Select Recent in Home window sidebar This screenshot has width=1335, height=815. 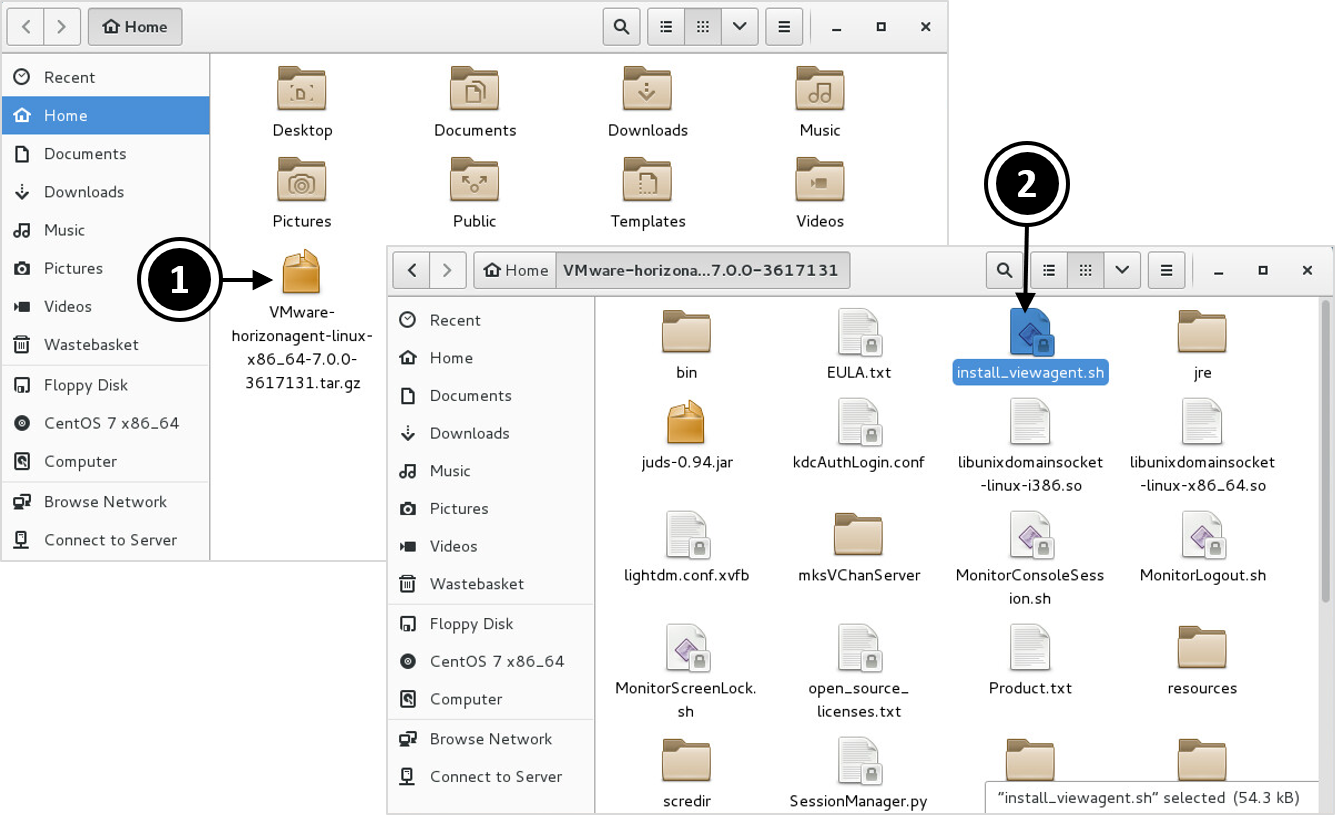click(105, 77)
